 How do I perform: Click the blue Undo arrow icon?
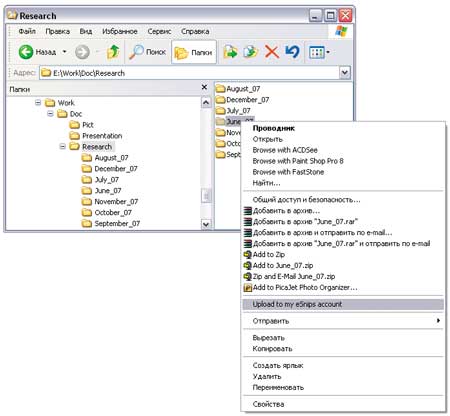[x=292, y=52]
